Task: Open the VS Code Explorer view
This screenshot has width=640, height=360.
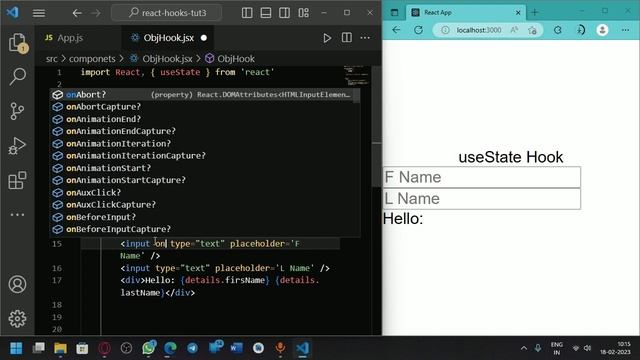Action: [18, 42]
